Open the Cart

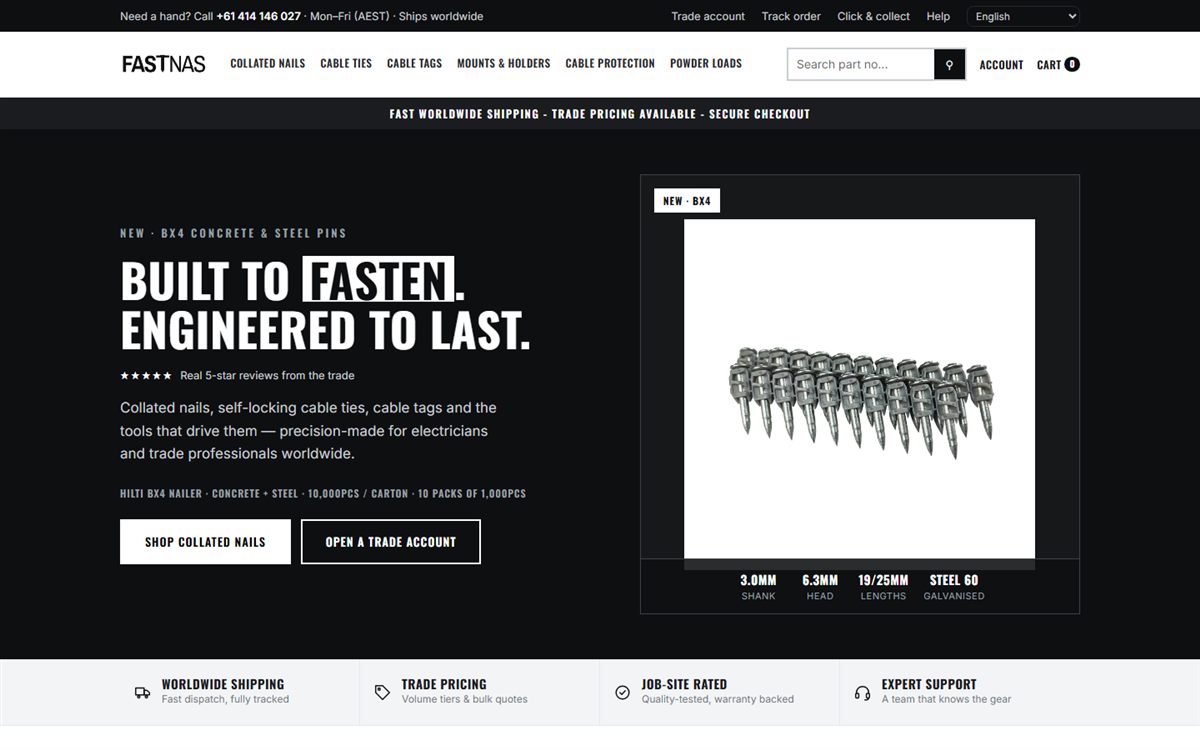[1058, 65]
